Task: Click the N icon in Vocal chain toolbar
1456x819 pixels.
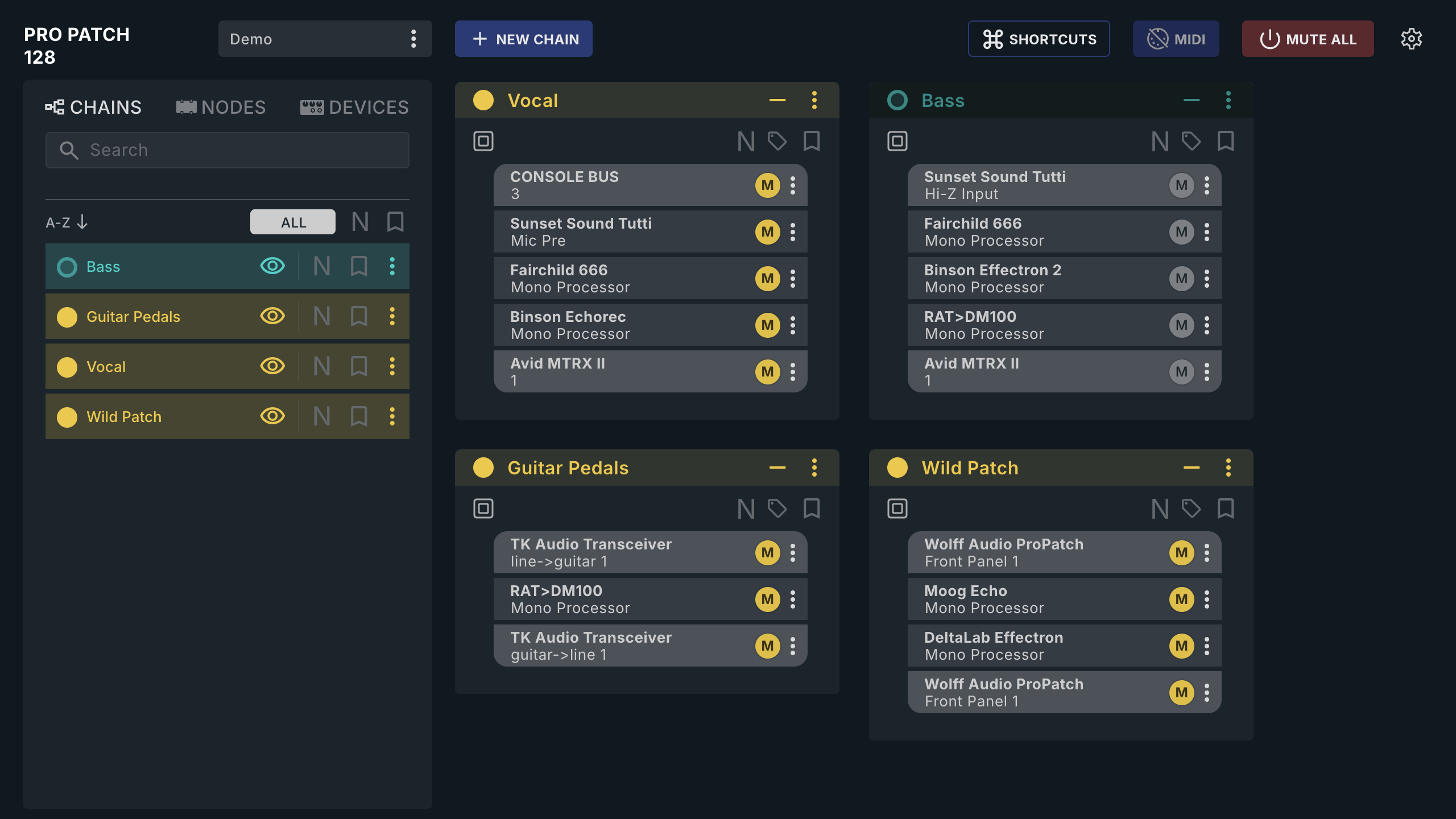Action: (746, 141)
